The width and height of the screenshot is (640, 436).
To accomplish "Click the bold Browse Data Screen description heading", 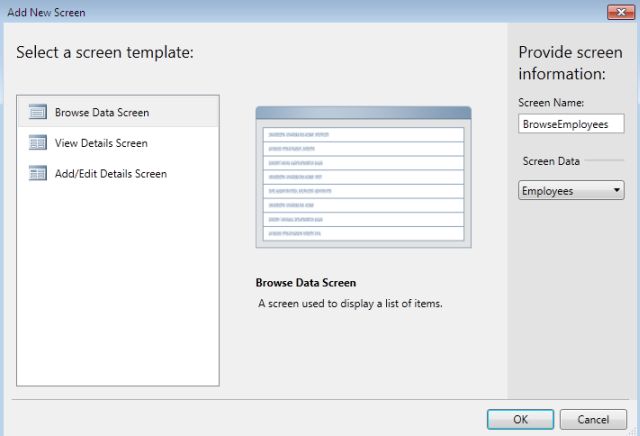I will [x=306, y=283].
